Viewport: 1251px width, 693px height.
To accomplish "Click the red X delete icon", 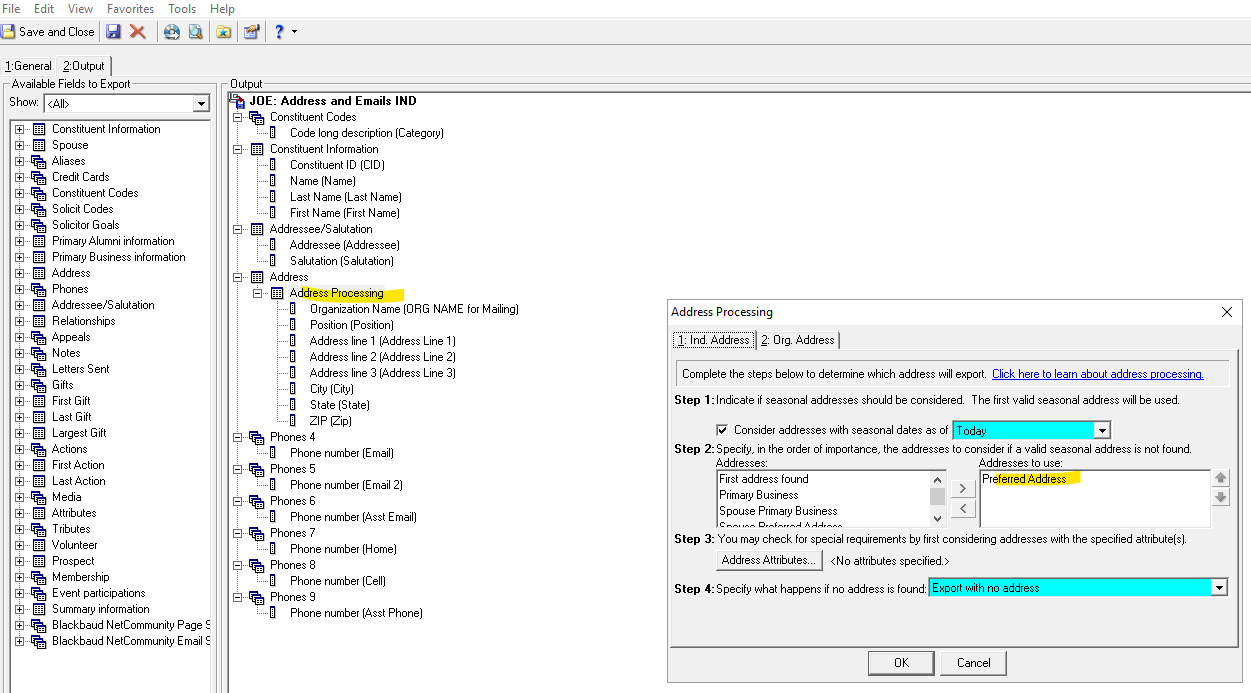I will pos(138,32).
